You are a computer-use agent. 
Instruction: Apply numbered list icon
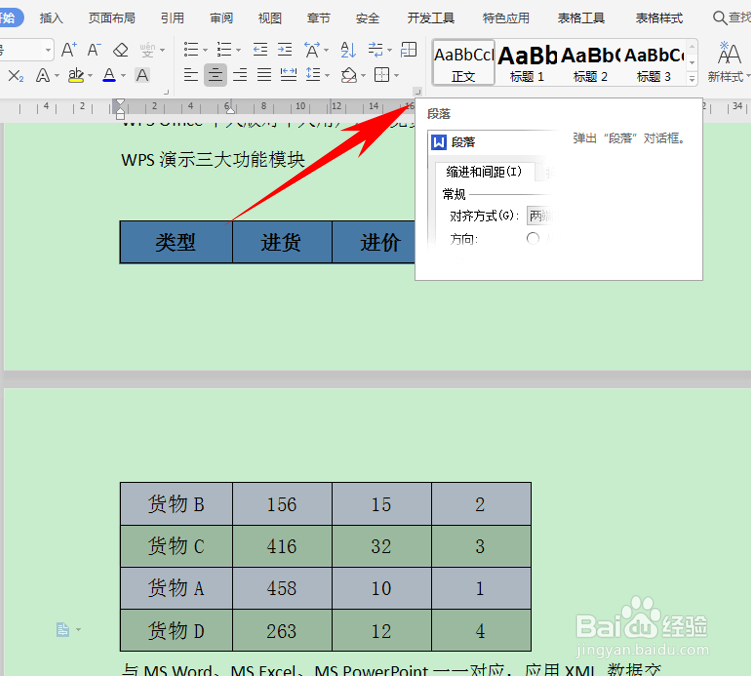(x=224, y=49)
